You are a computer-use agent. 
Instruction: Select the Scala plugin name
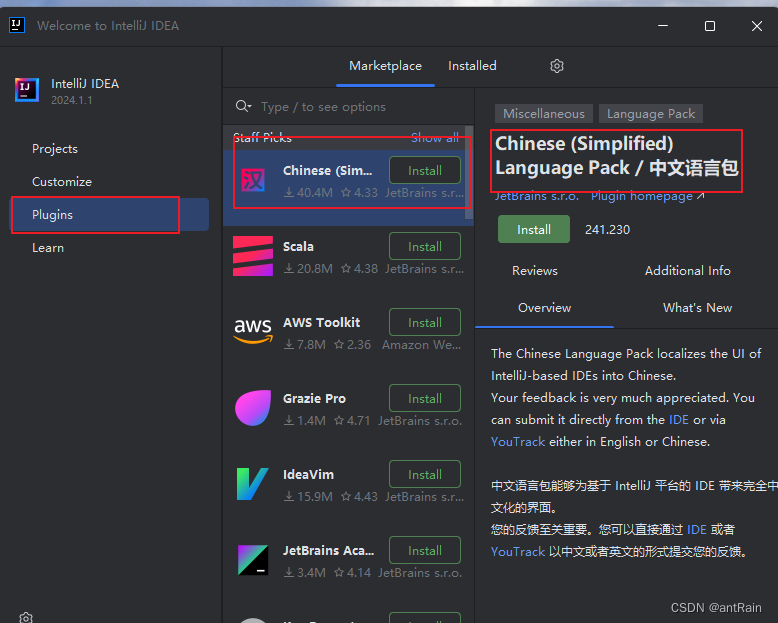coord(298,247)
